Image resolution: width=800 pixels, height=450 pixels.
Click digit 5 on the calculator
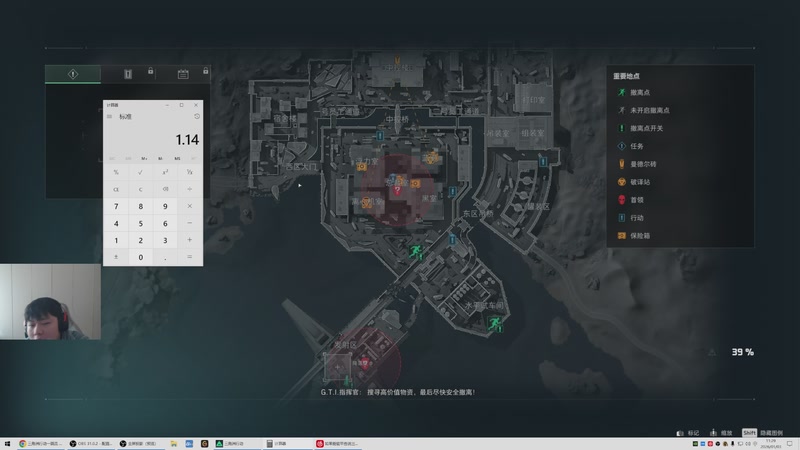[x=140, y=223]
